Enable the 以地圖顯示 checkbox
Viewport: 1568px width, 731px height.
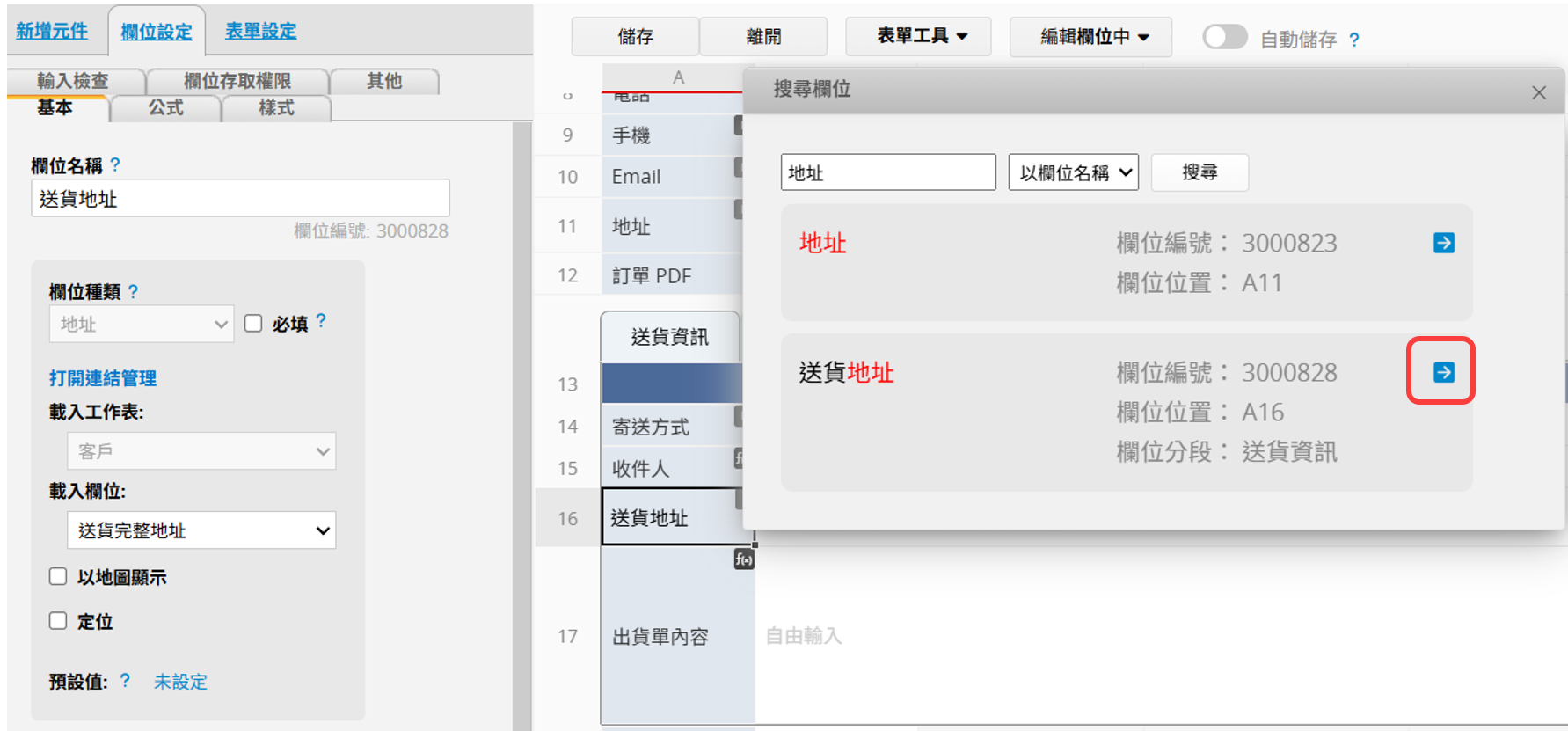(x=58, y=576)
